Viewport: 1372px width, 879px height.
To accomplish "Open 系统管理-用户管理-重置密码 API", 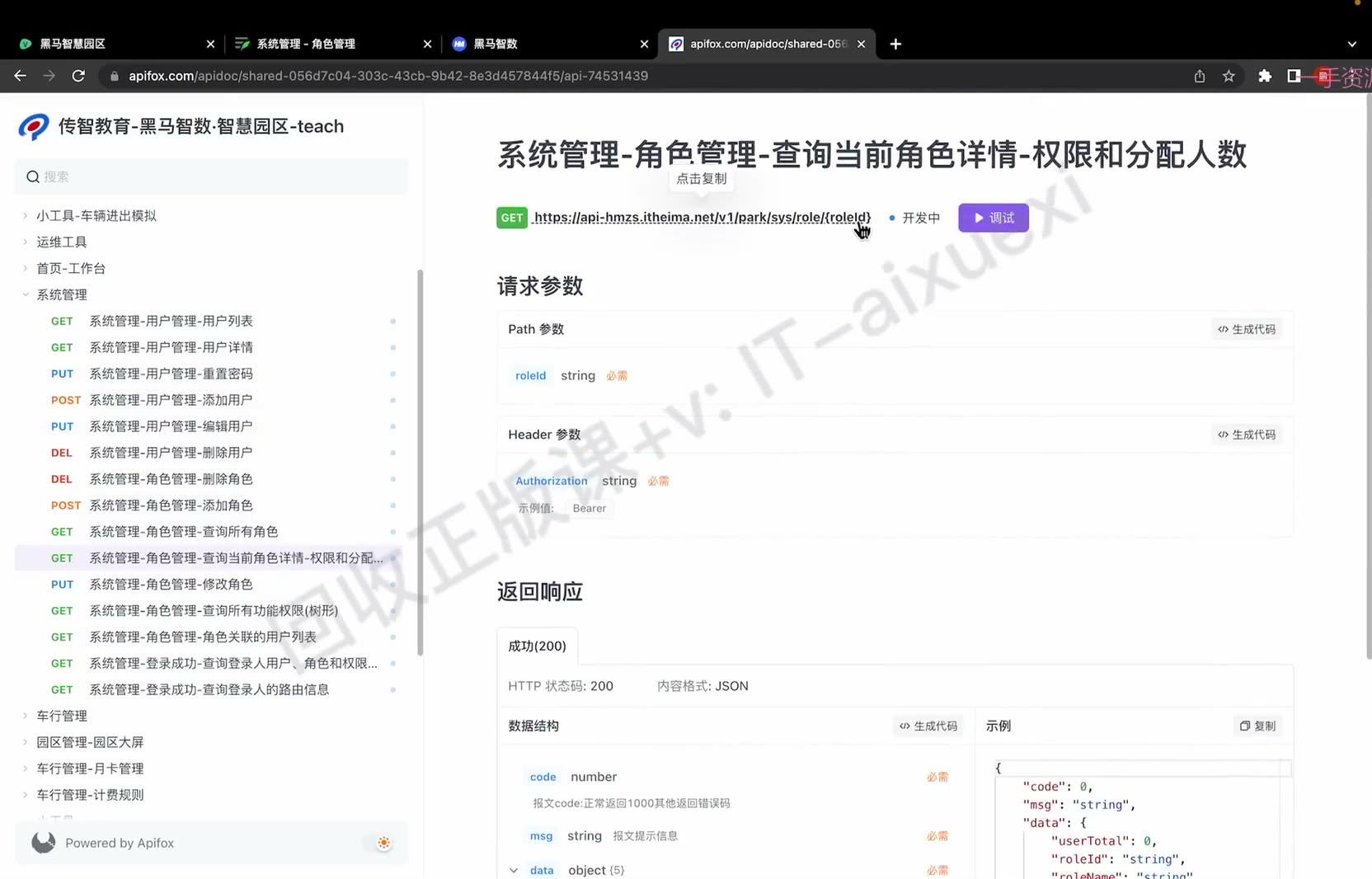I will [211, 374].
